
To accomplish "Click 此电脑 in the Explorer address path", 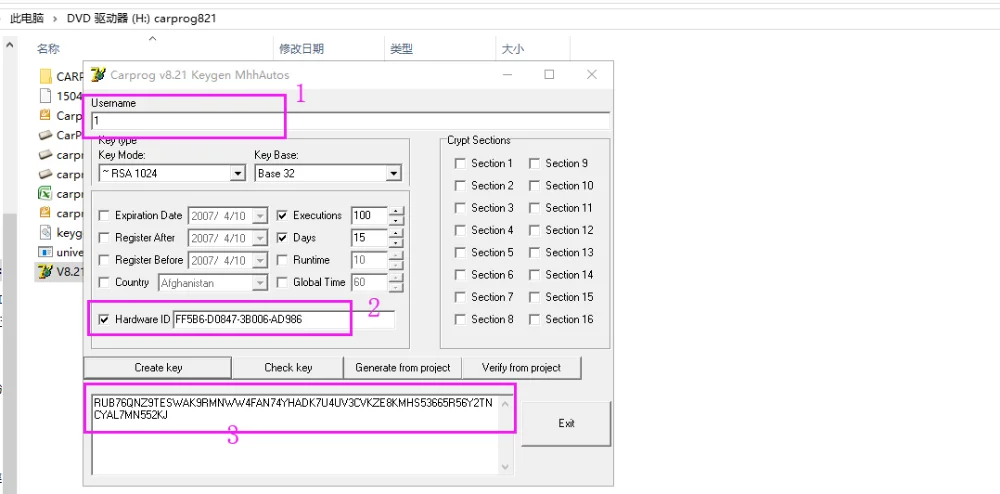I will 27,18.
